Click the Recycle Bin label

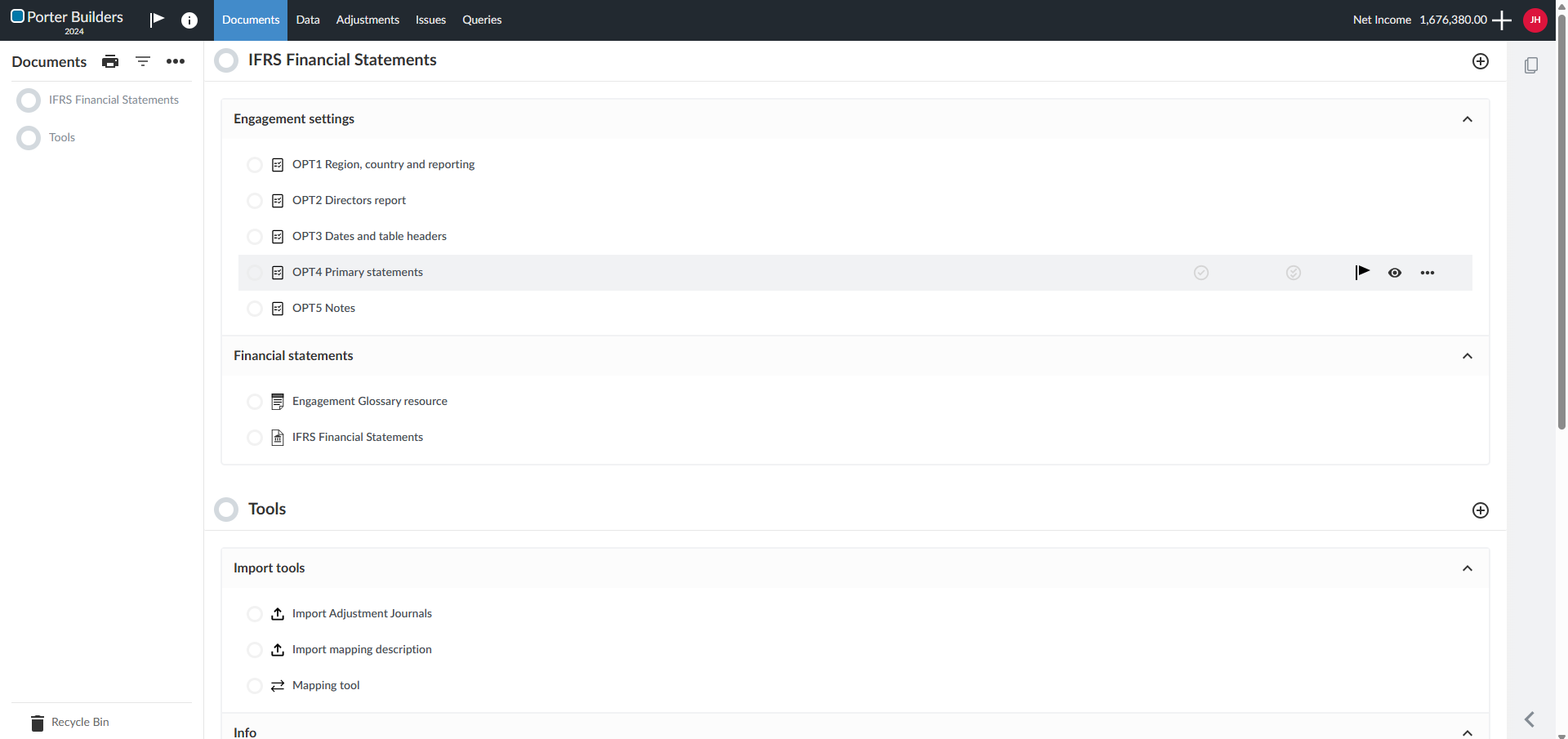(80, 723)
